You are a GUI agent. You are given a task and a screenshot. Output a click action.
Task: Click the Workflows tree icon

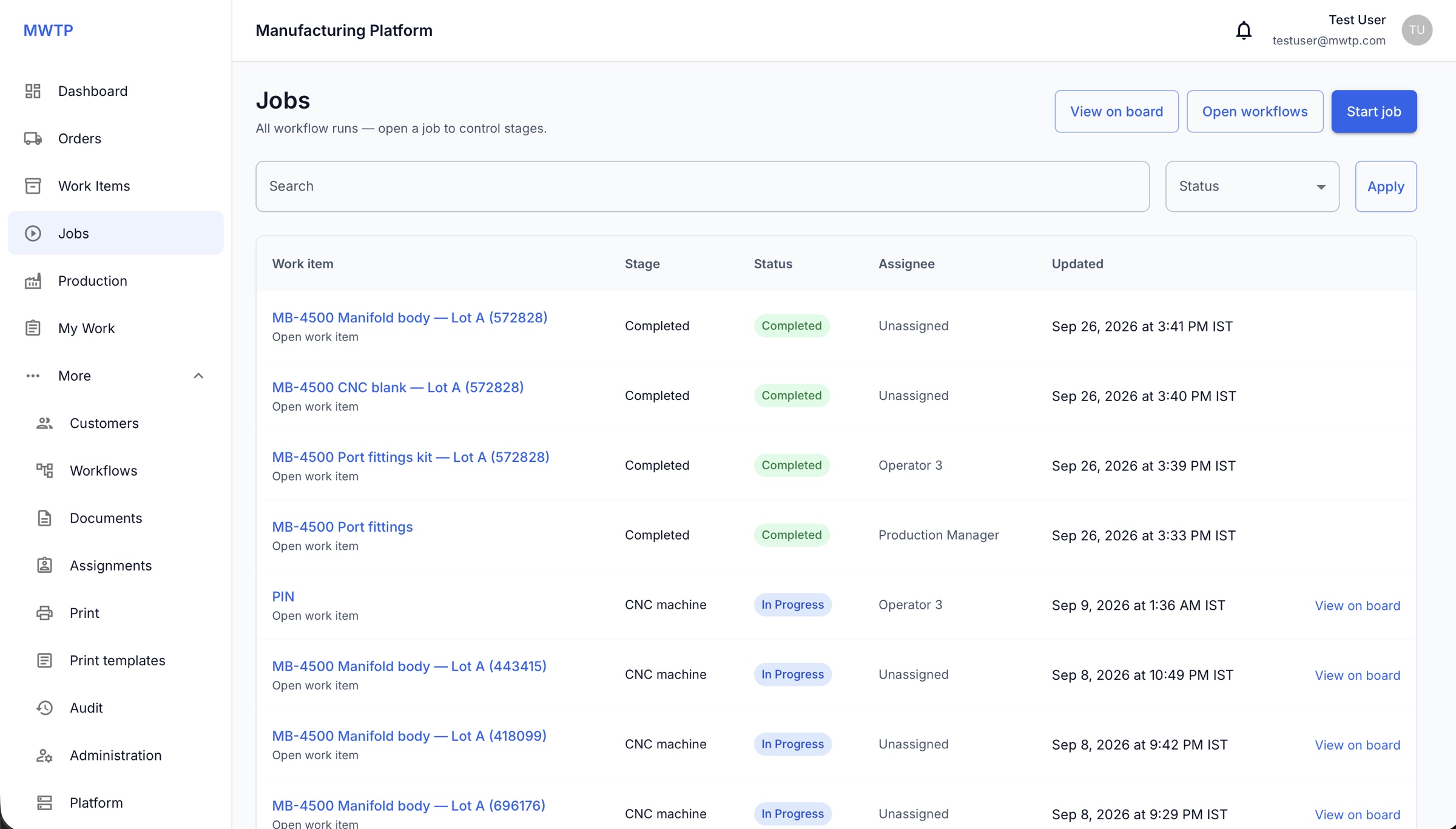44,470
